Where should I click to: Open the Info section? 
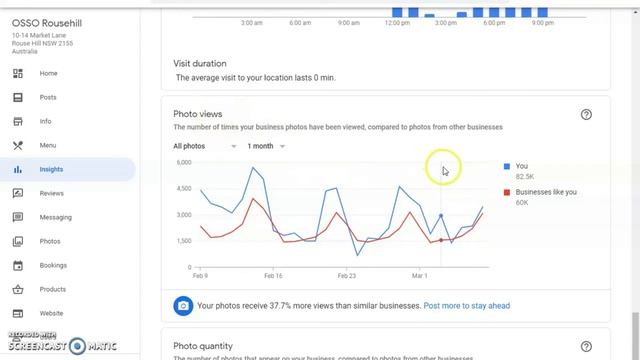[x=45, y=121]
